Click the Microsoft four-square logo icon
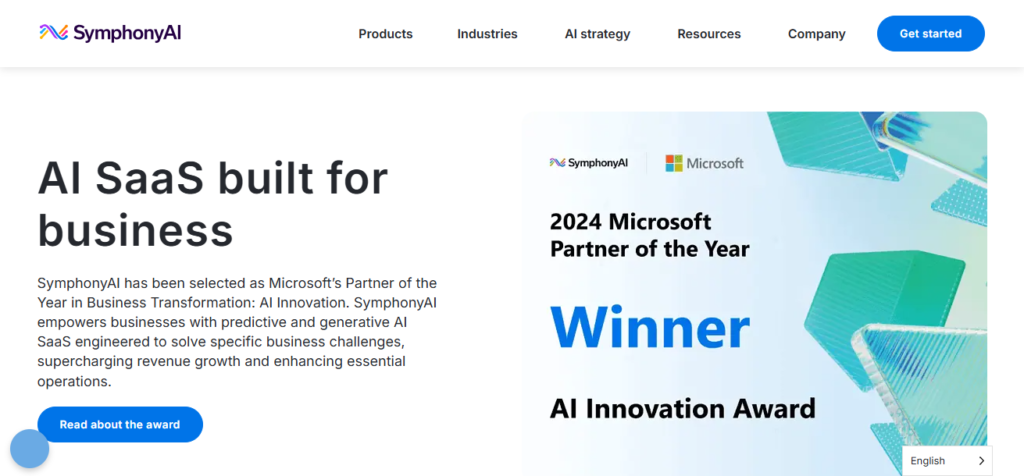 click(x=674, y=163)
